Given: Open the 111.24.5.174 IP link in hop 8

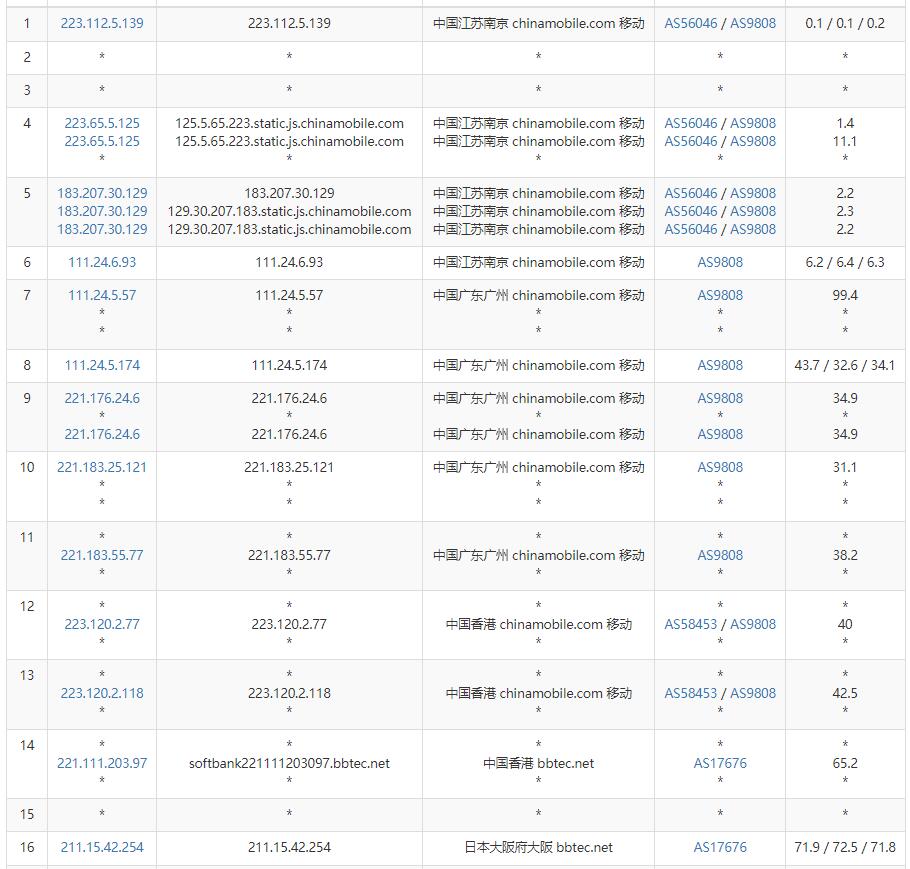Looking at the screenshot, I should pyautogui.click(x=102, y=365).
